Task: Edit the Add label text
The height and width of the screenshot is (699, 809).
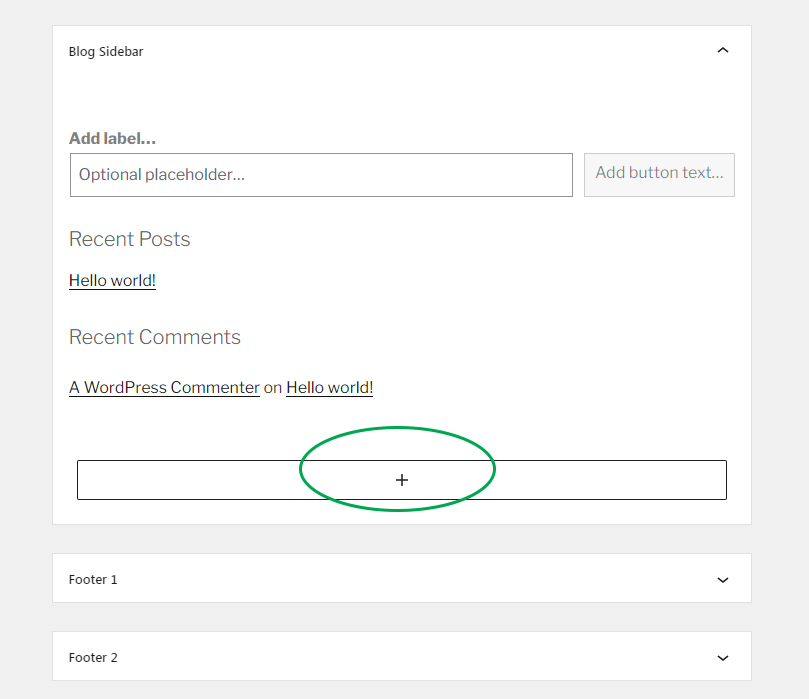Action: tap(112, 138)
